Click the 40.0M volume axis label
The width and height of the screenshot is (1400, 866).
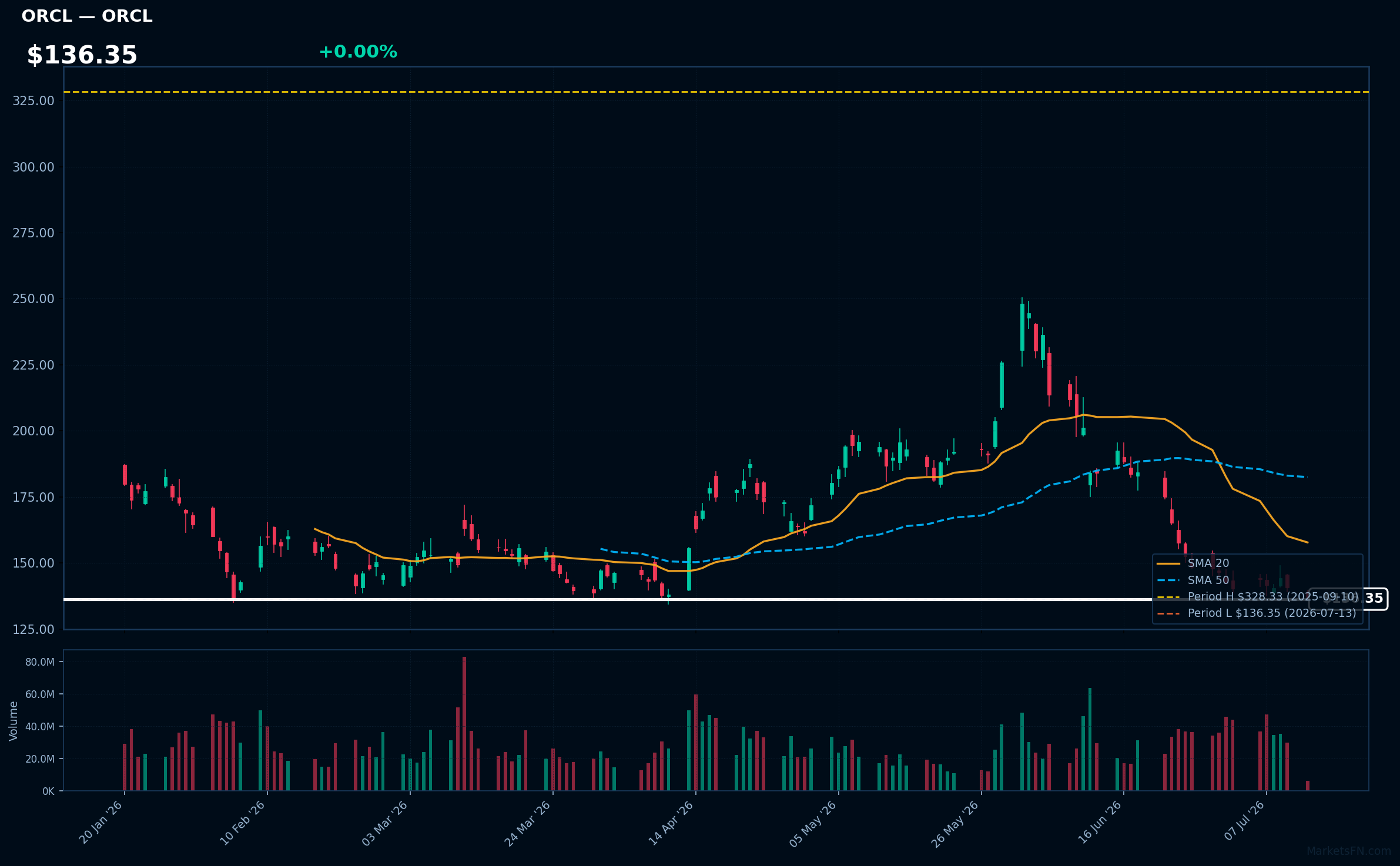click(40, 727)
